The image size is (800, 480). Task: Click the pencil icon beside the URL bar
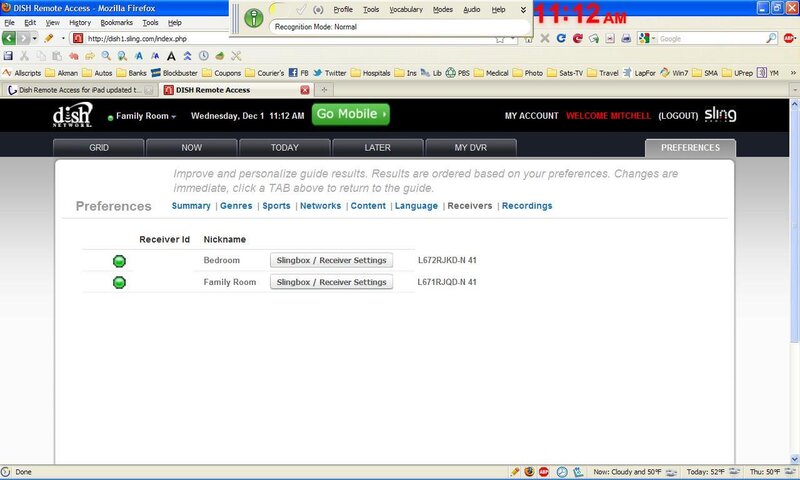tap(49, 38)
